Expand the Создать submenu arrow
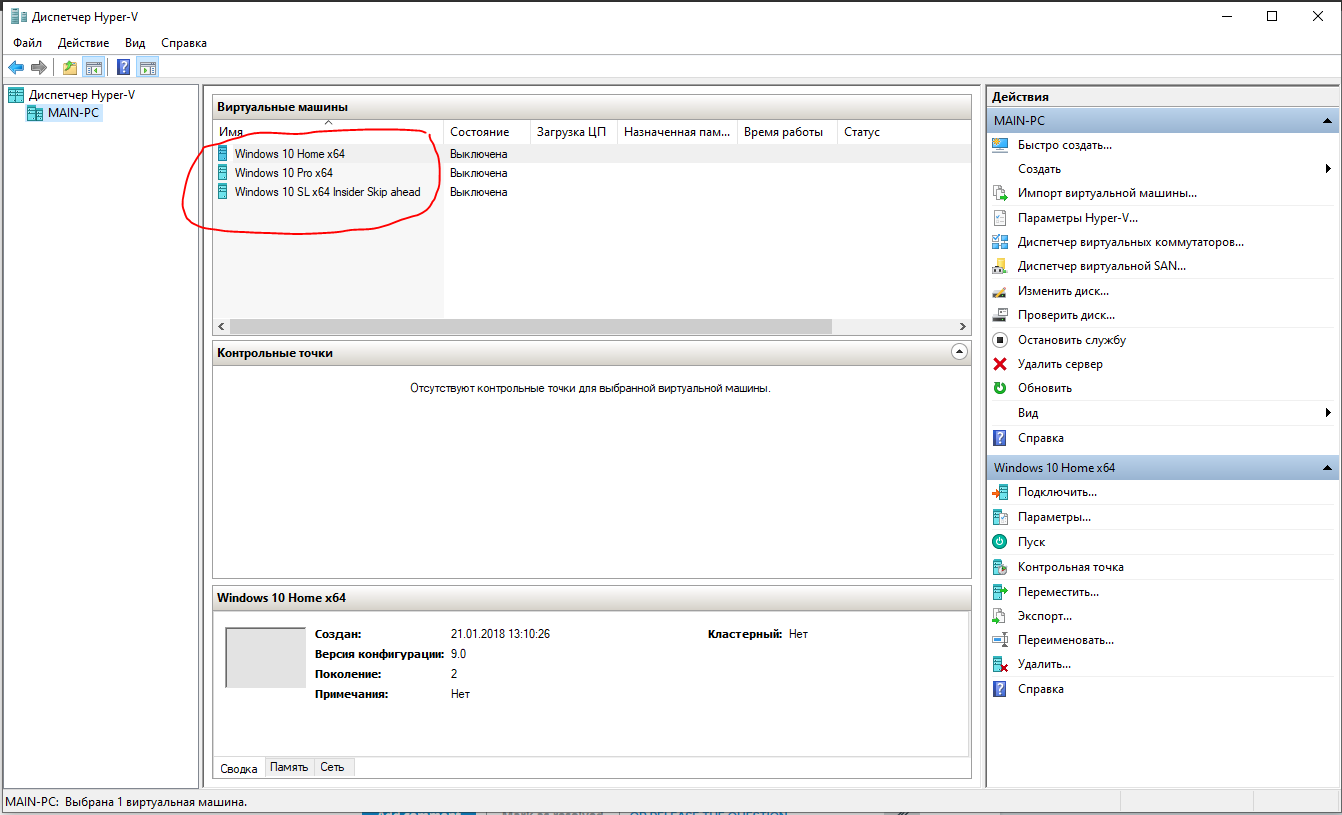 (x=1328, y=169)
